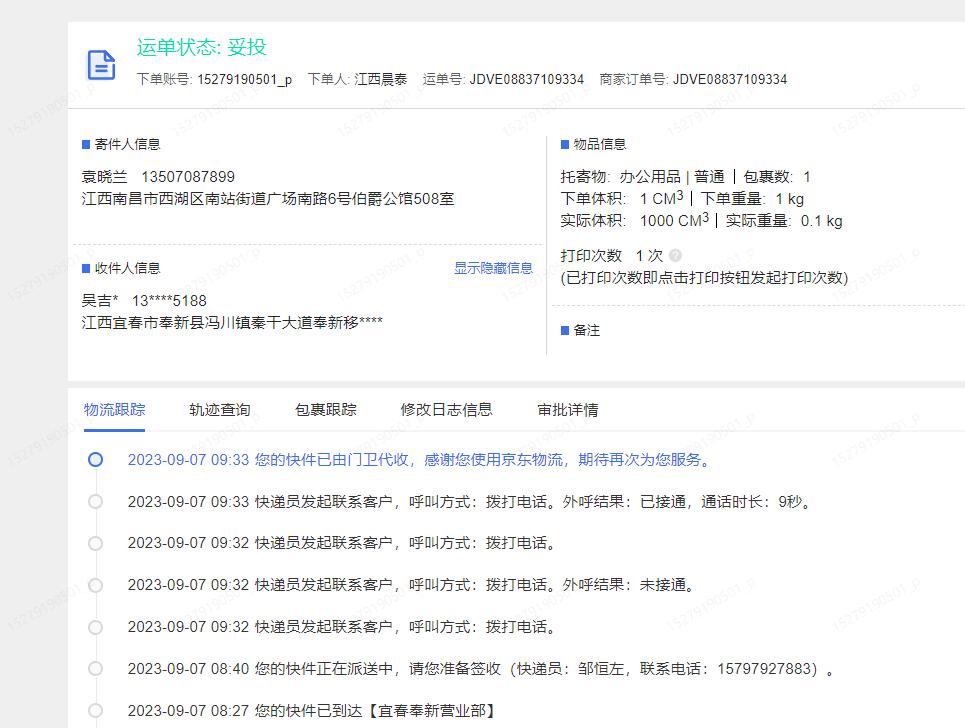965x728 pixels.
Task: Click sender address 伯爵公馆508室 line
Action: (x=268, y=199)
